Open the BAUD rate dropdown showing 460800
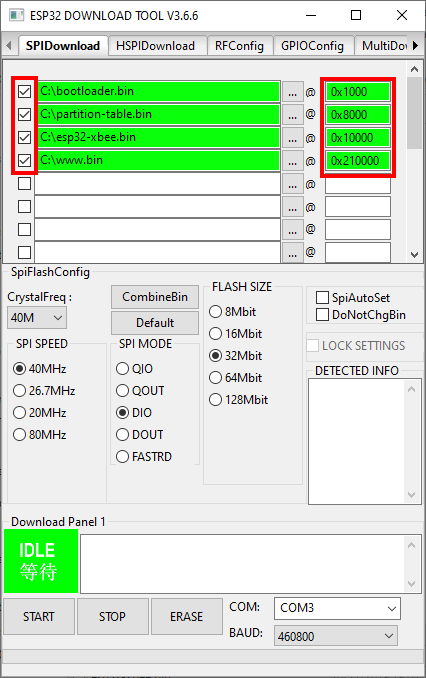 [336, 636]
